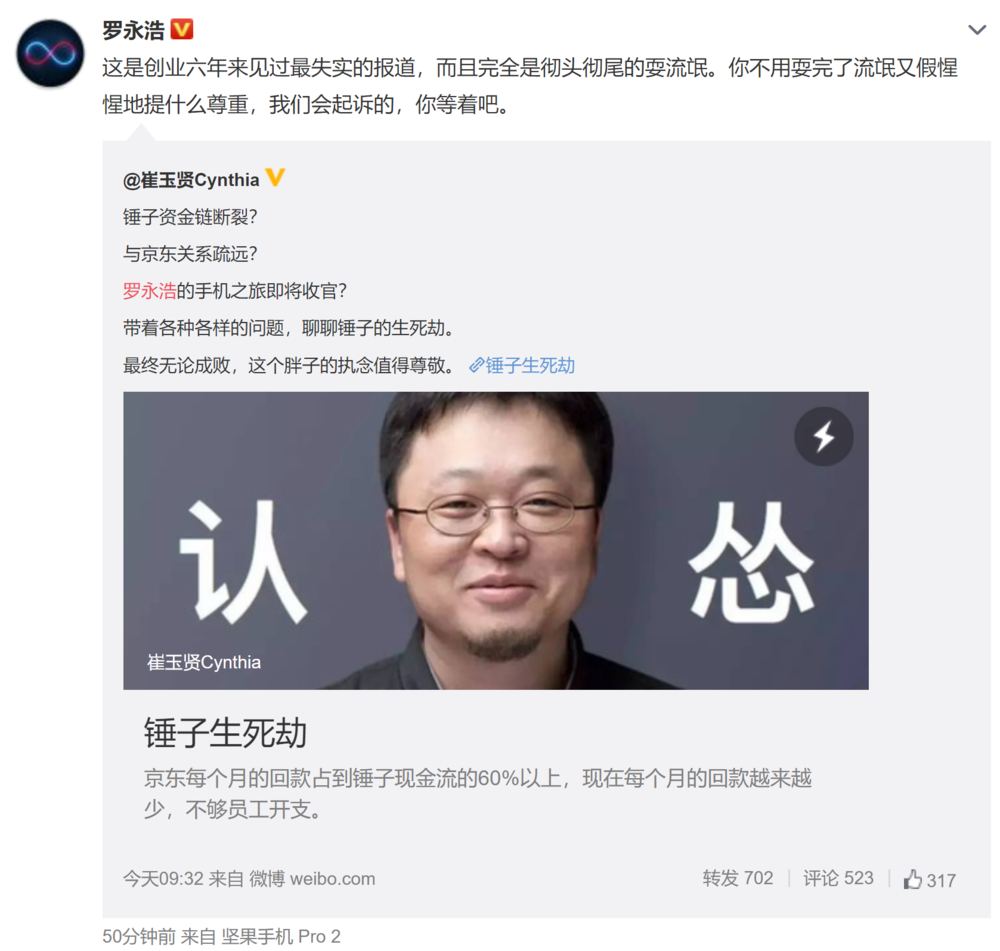
Task: Click the 崔玉贤Cynthia caption on the cover image
Action: pyautogui.click(x=204, y=662)
